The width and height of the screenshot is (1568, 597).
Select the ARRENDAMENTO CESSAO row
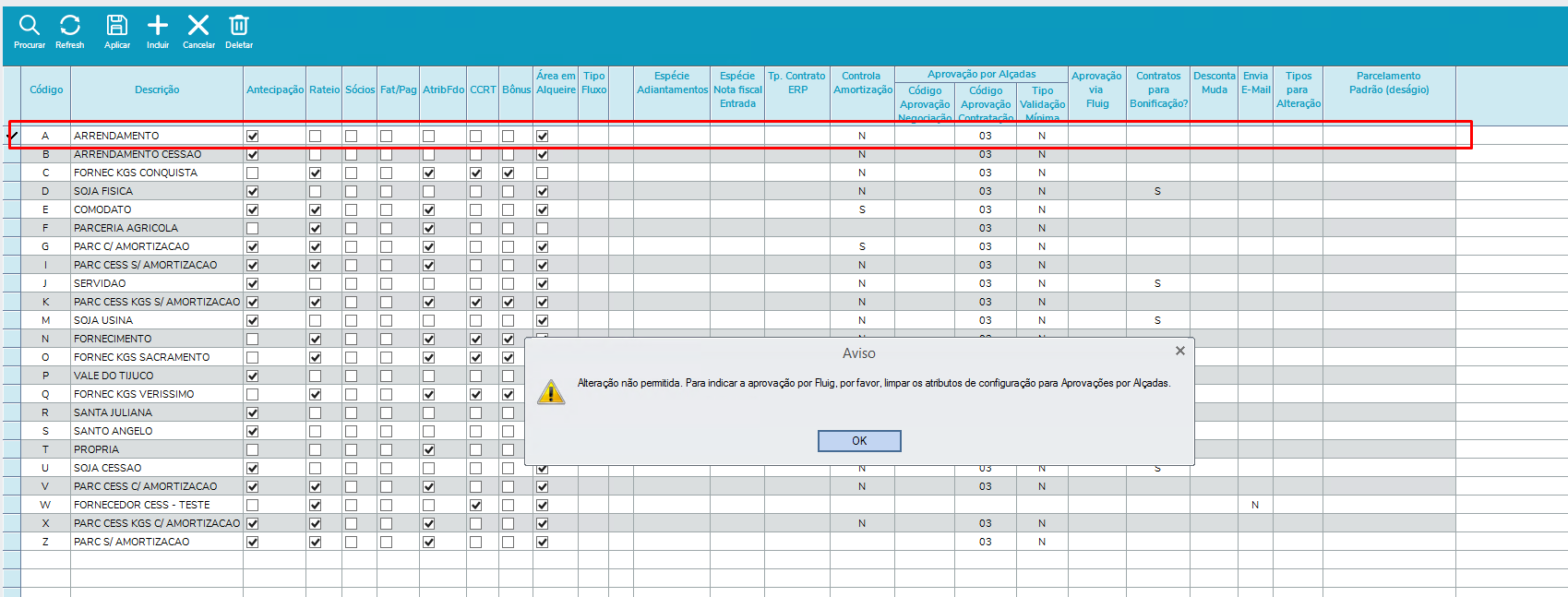729,154
